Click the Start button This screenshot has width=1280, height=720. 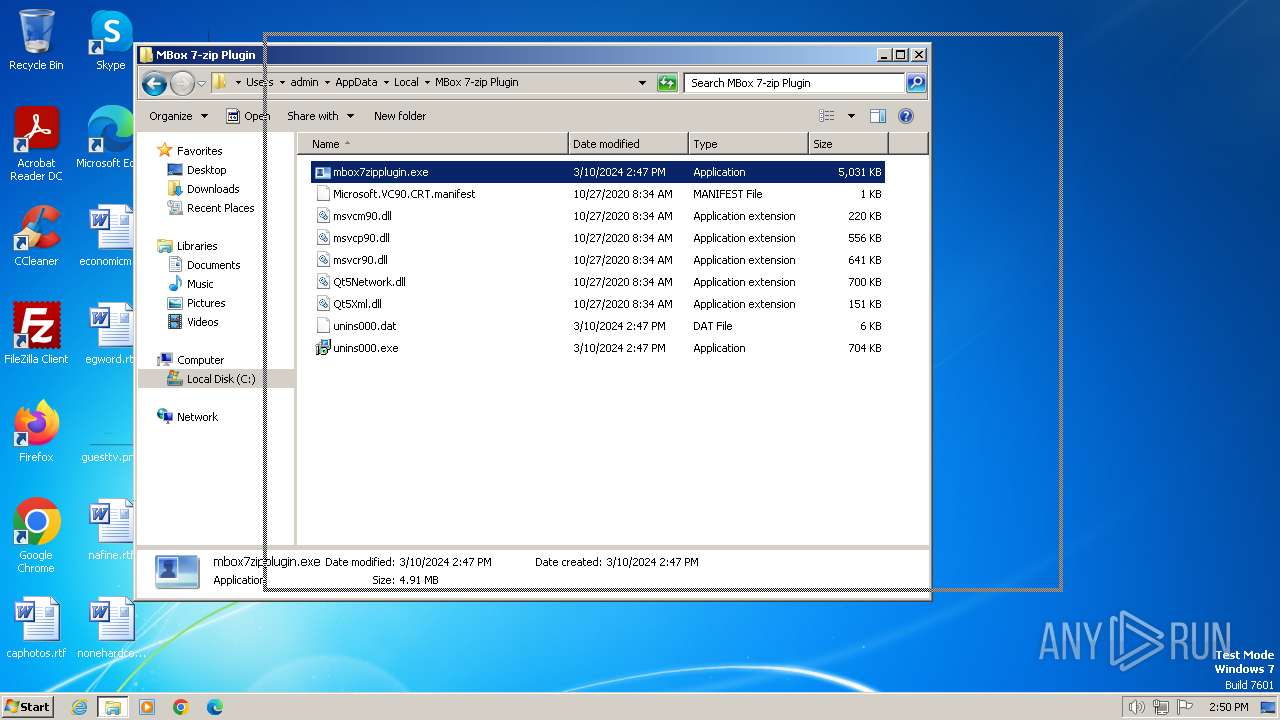(28, 707)
